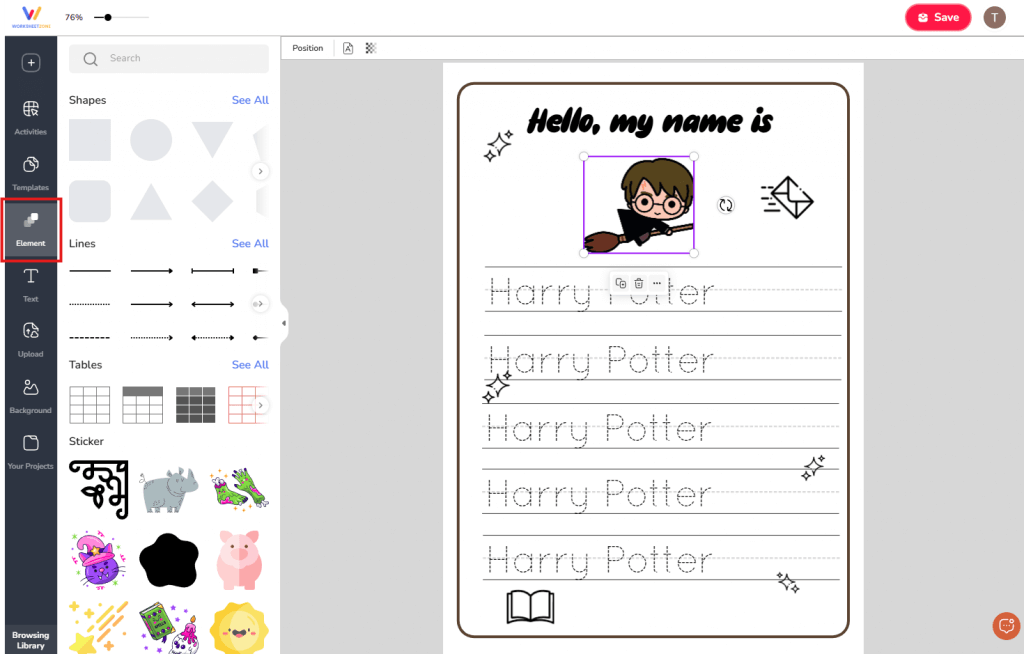
Task: Select the 'Hello, my name is' heading
Action: point(650,122)
